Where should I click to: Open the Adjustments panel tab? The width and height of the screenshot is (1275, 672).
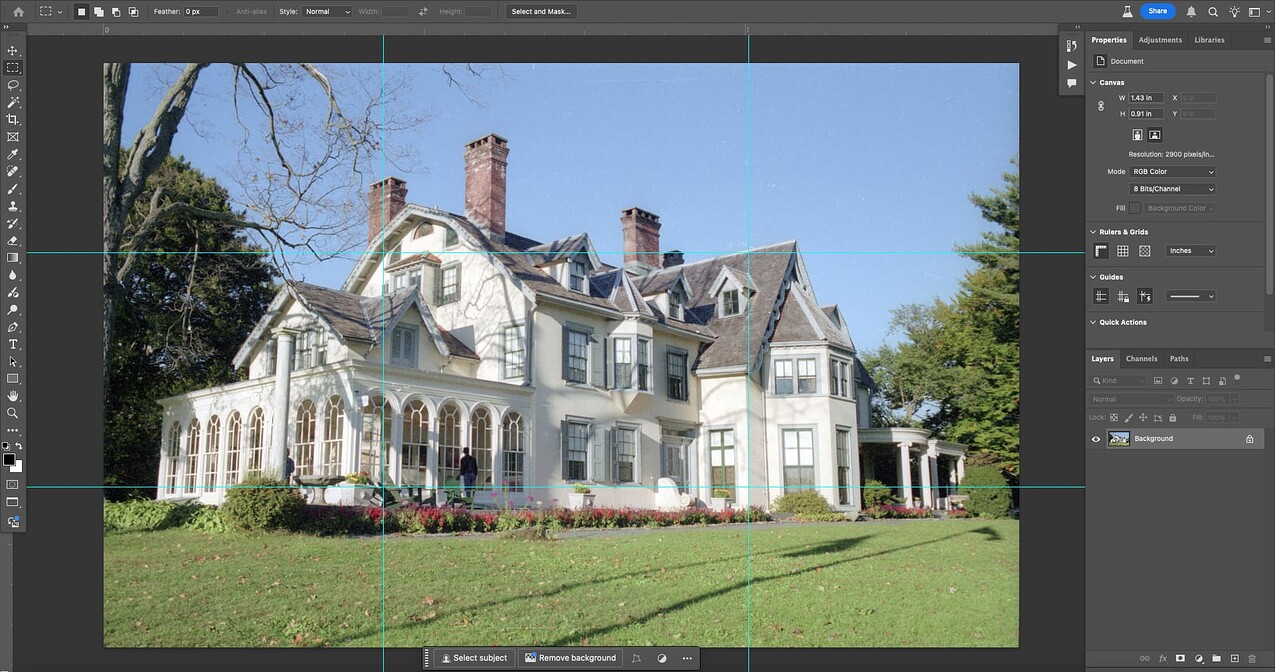coord(1160,39)
